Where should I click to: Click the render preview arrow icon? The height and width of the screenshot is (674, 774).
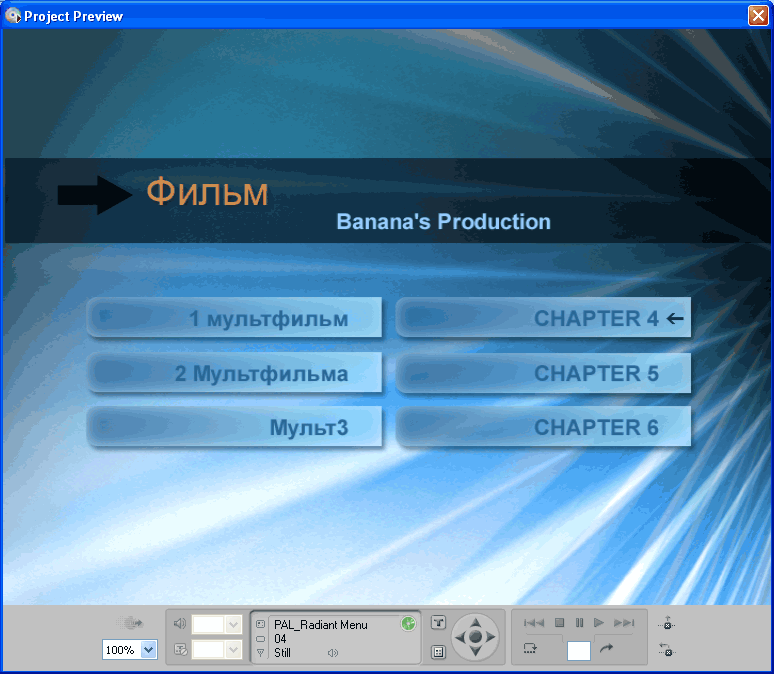129,623
